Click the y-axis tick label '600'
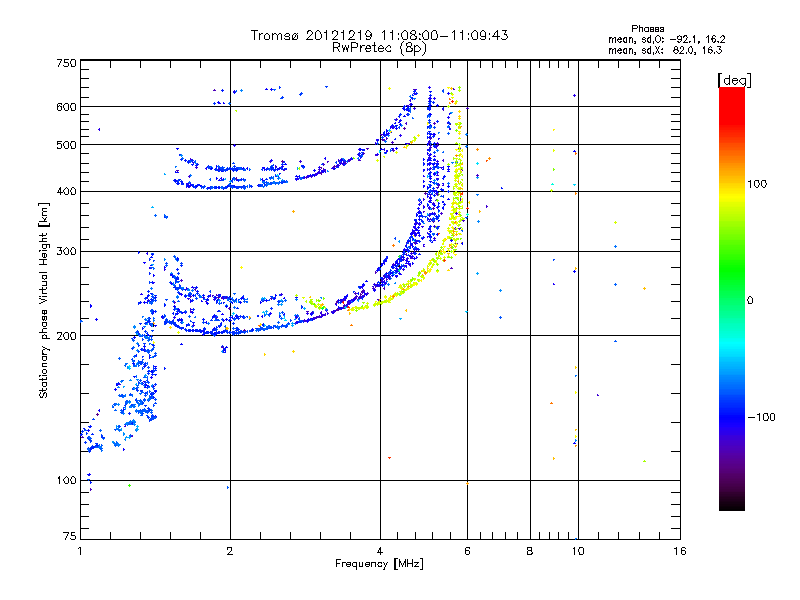This screenshot has width=800, height=600. [x=66, y=107]
